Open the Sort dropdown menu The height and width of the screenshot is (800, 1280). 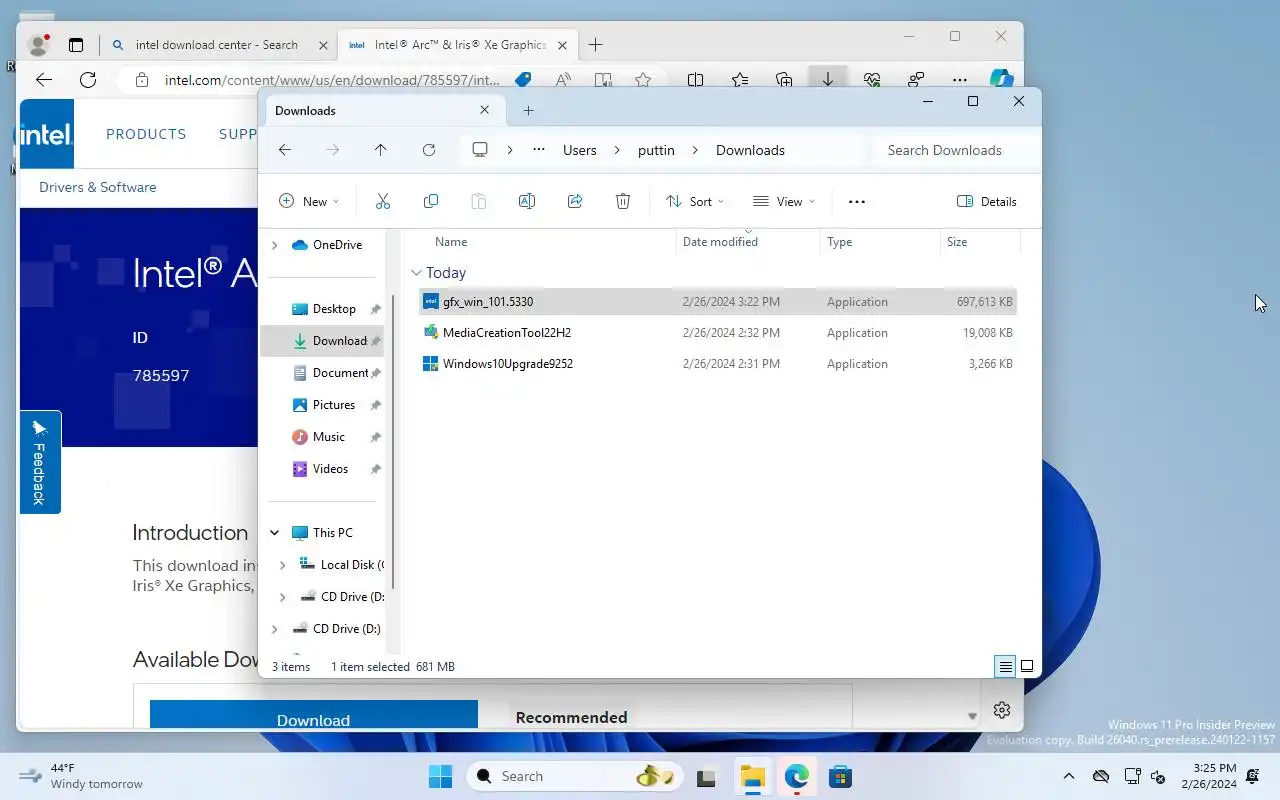[x=695, y=201]
